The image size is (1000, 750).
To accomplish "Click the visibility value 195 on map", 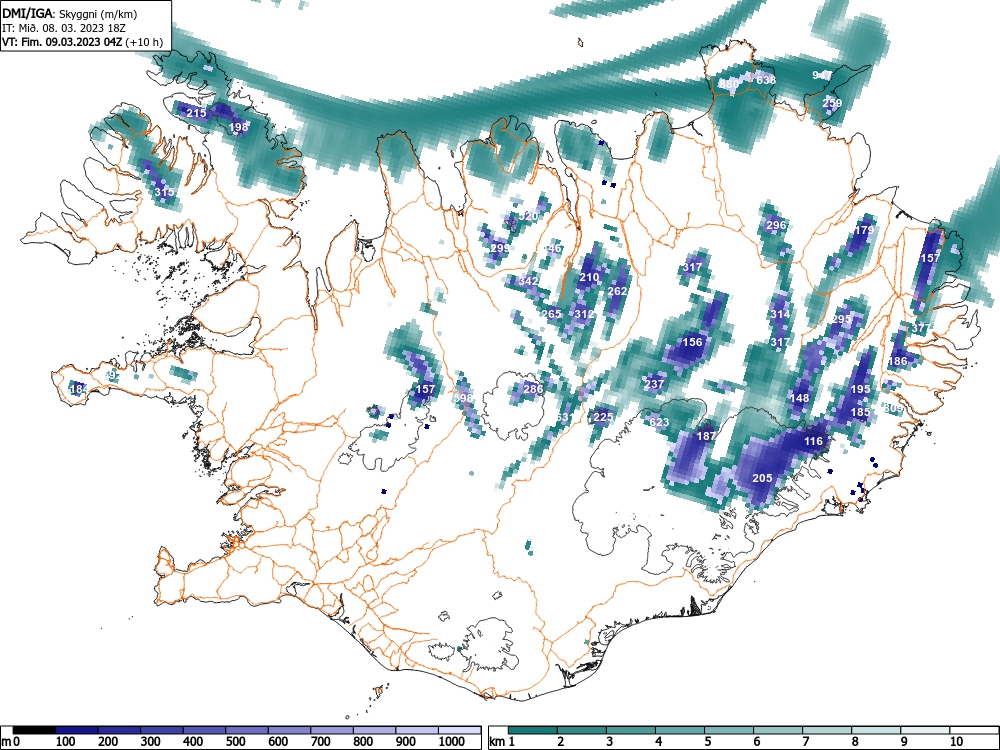I will (860, 389).
